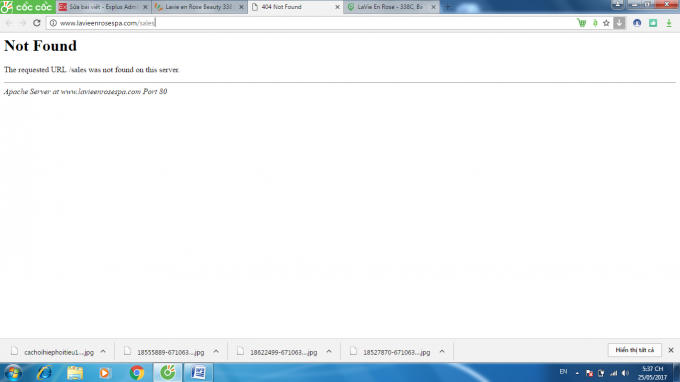Click Hiển thị tất cả downloads button

coord(634,350)
